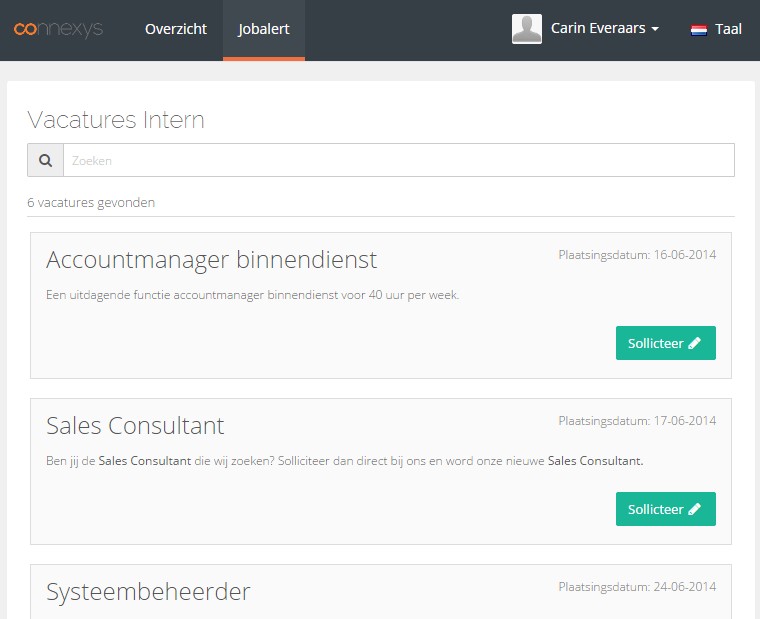This screenshot has width=760, height=619.
Task: Click the Sales Consultant description text
Action: 345,461
